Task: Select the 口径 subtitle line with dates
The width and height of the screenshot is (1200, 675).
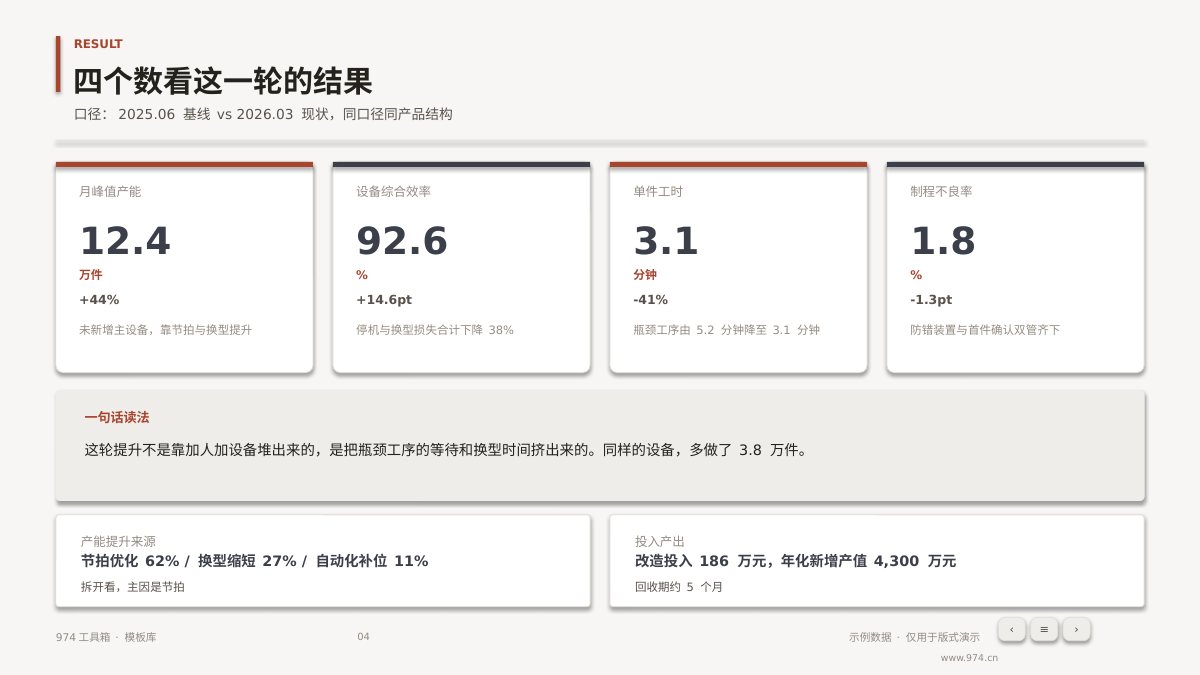Action: (x=263, y=114)
